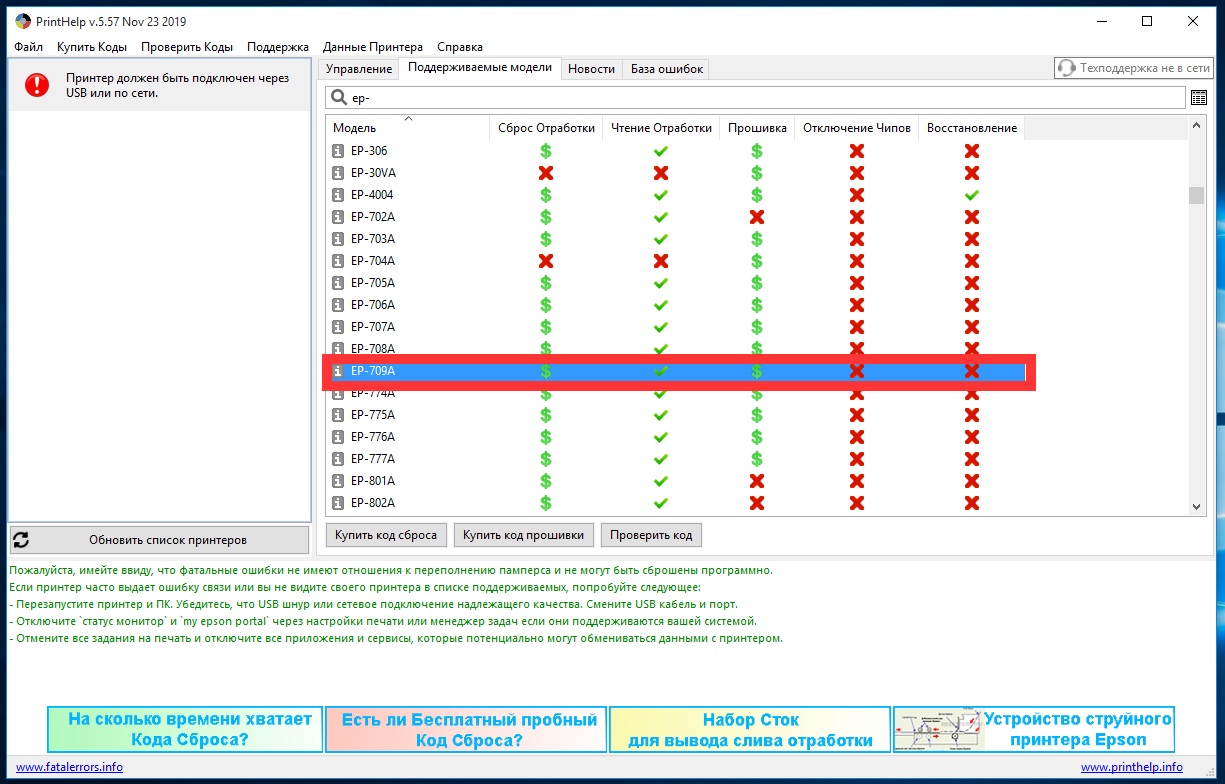Sort by Сброс Отработки column header

point(546,128)
